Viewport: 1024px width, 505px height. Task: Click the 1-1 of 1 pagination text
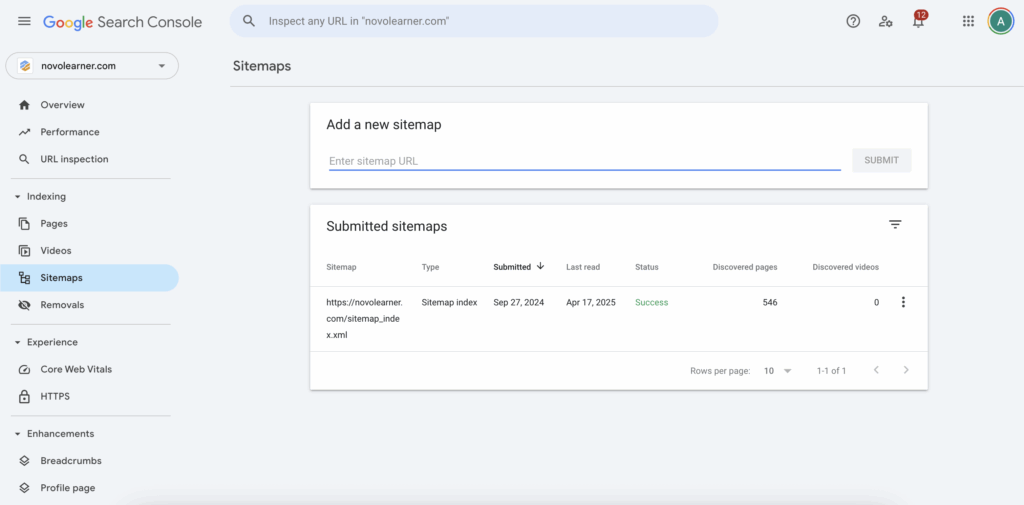(x=831, y=370)
